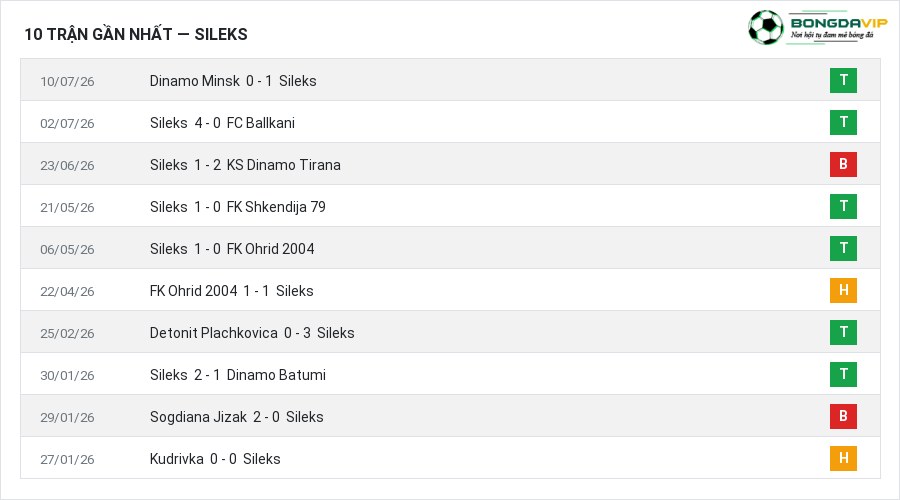Select the Sileks 1 - 0 FK Shkendija 79 row
Viewport: 900px width, 500px height.
pyautogui.click(x=451, y=206)
